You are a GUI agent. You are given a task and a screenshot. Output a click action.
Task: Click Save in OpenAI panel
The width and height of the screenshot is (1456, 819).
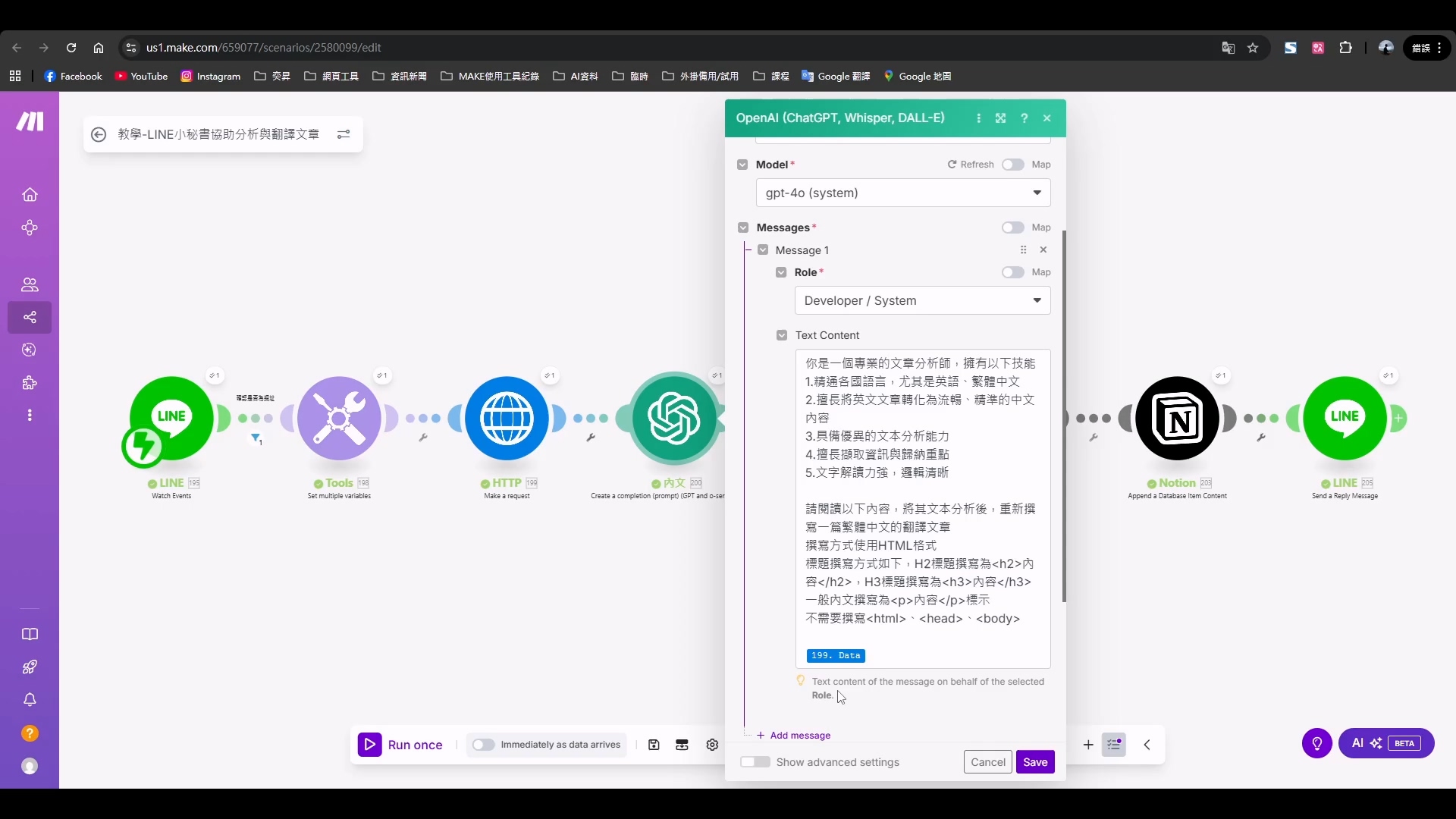tap(1035, 762)
